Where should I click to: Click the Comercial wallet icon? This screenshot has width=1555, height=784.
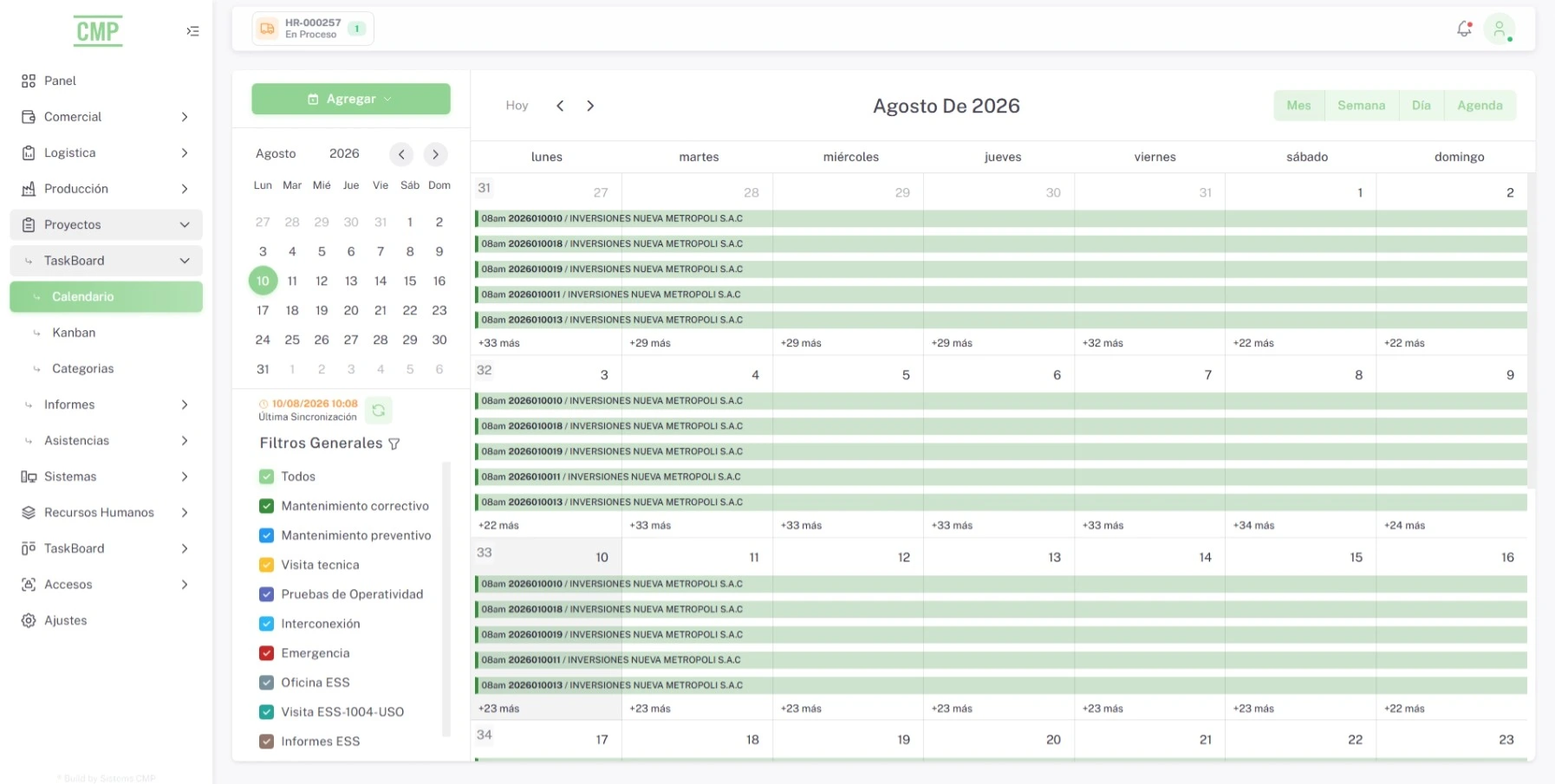(x=29, y=117)
